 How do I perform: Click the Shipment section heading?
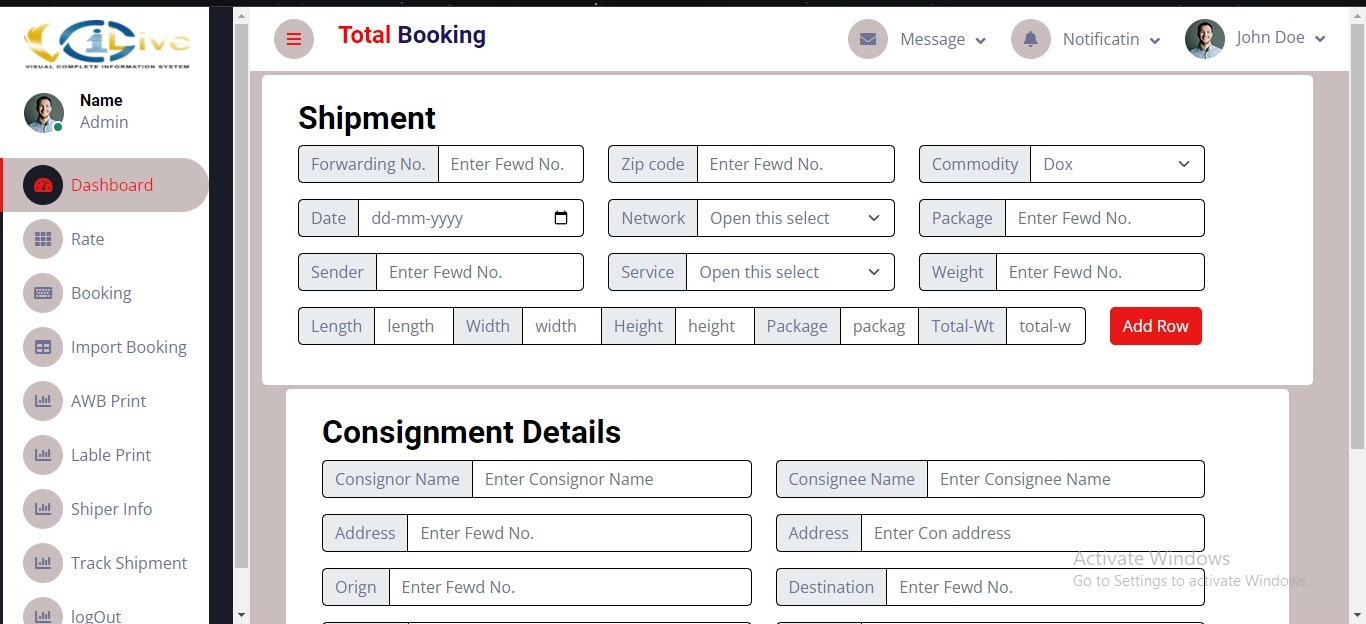coord(367,118)
